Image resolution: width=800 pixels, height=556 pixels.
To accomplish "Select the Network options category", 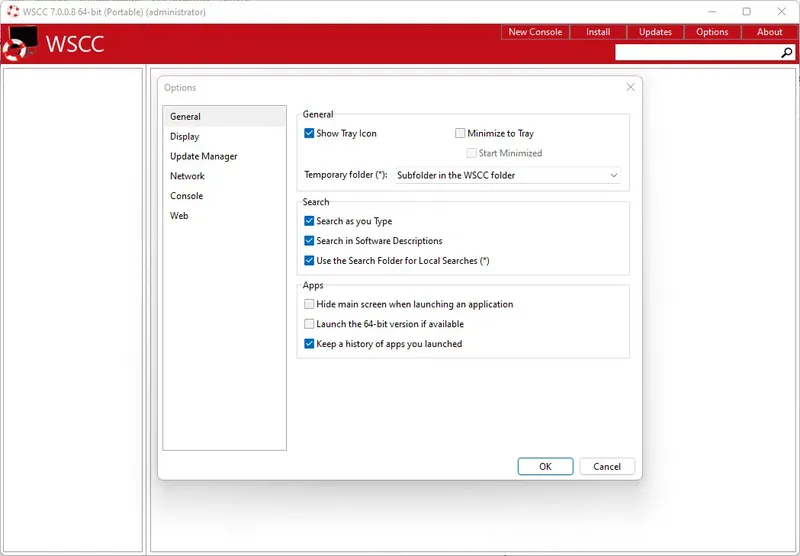I will click(224, 176).
